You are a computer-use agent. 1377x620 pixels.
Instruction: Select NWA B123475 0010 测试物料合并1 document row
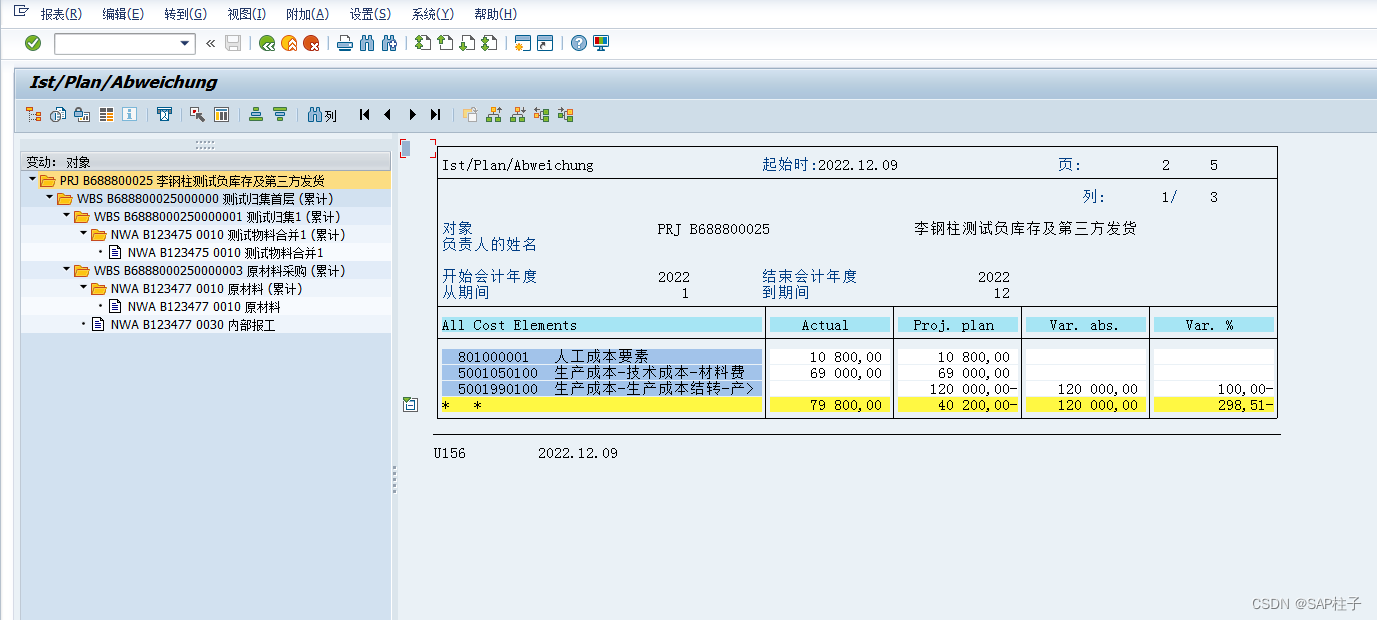[x=206, y=252]
